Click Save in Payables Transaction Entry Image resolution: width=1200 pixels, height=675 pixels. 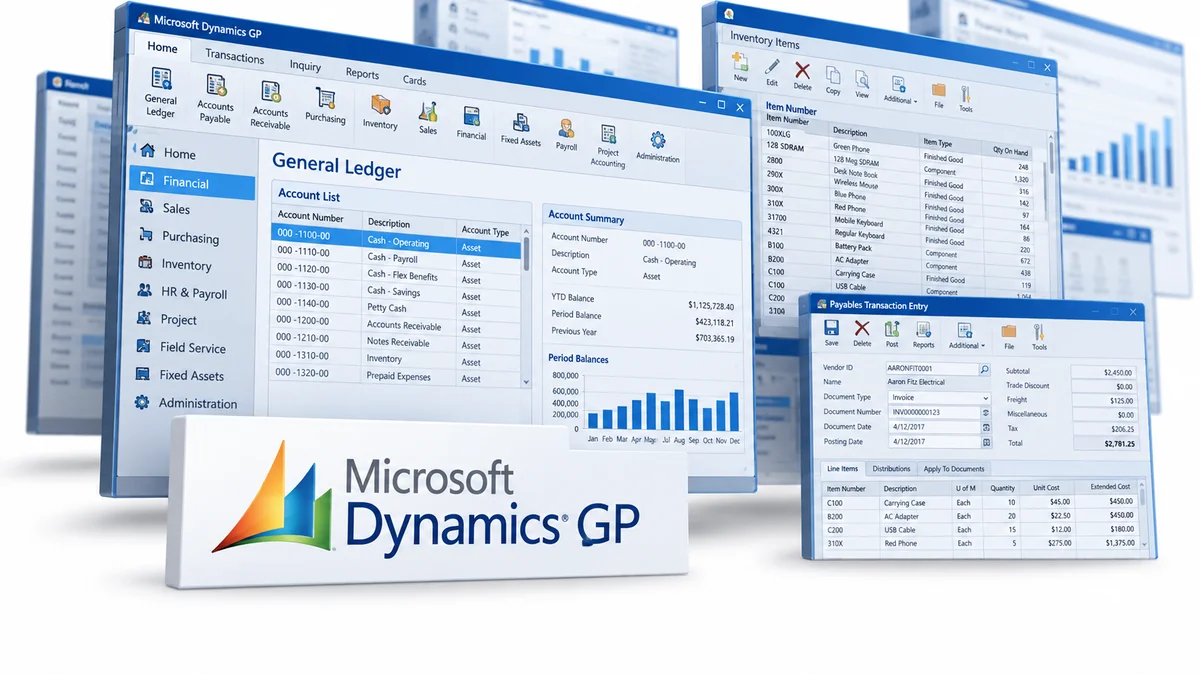(832, 334)
